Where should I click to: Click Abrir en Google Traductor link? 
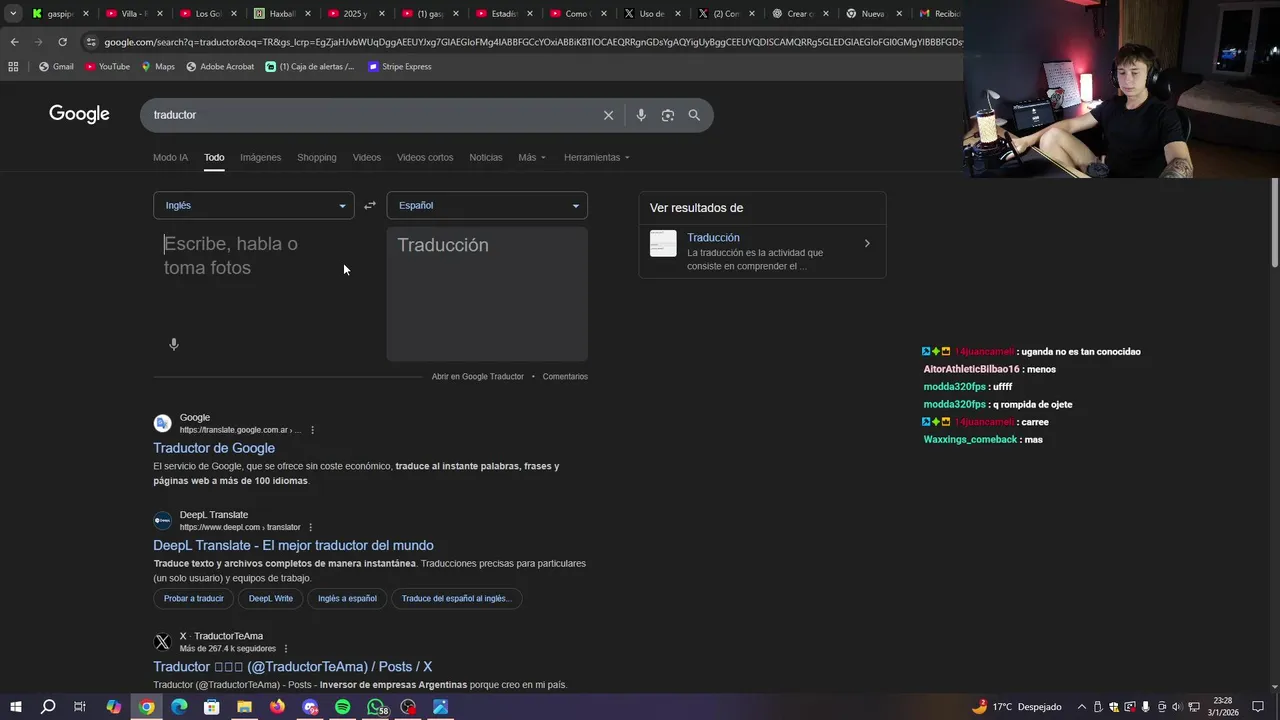pos(478,377)
